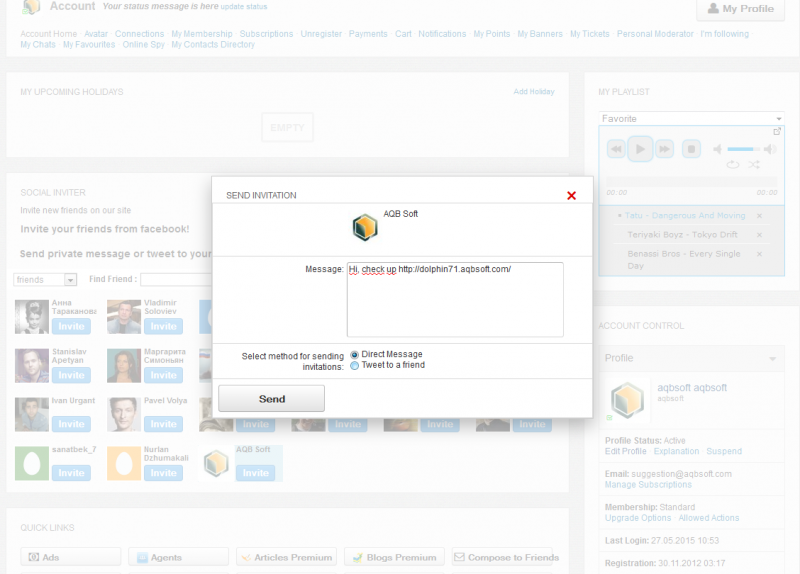Viewport: 800px width, 574px height.
Task: Open Manage Subscriptions link
Action: point(648,485)
